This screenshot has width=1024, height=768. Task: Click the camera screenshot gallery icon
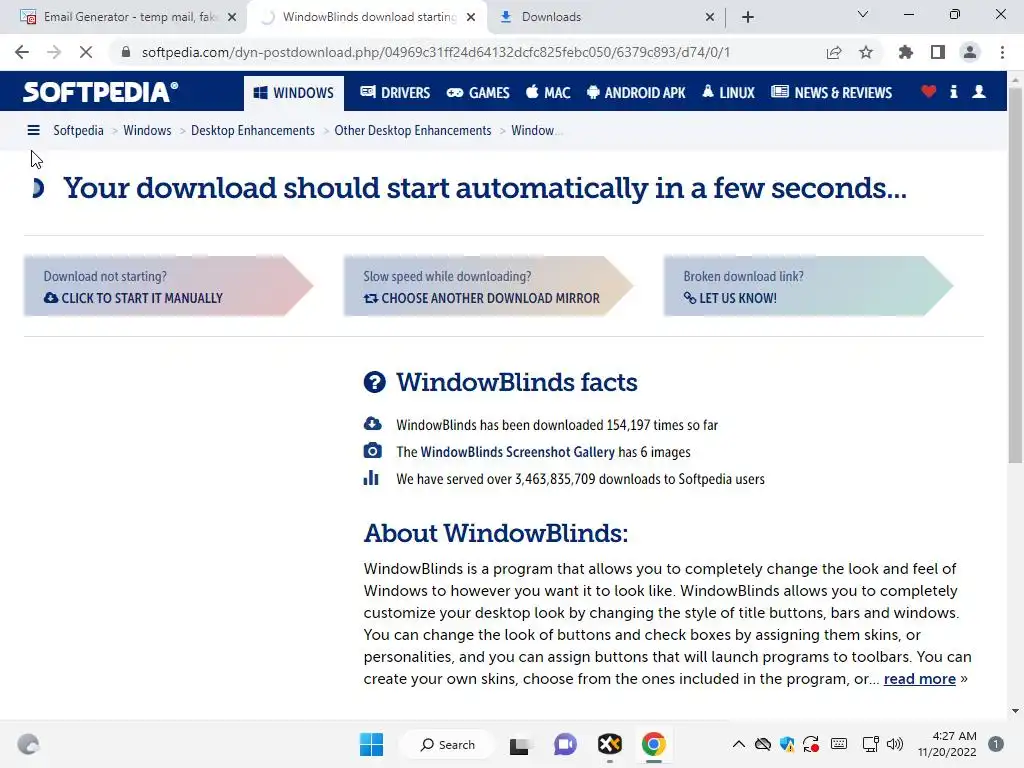[372, 451]
